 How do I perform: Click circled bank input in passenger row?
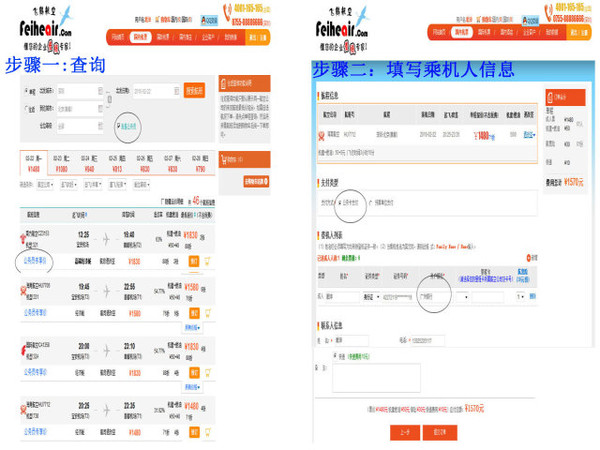(434, 297)
